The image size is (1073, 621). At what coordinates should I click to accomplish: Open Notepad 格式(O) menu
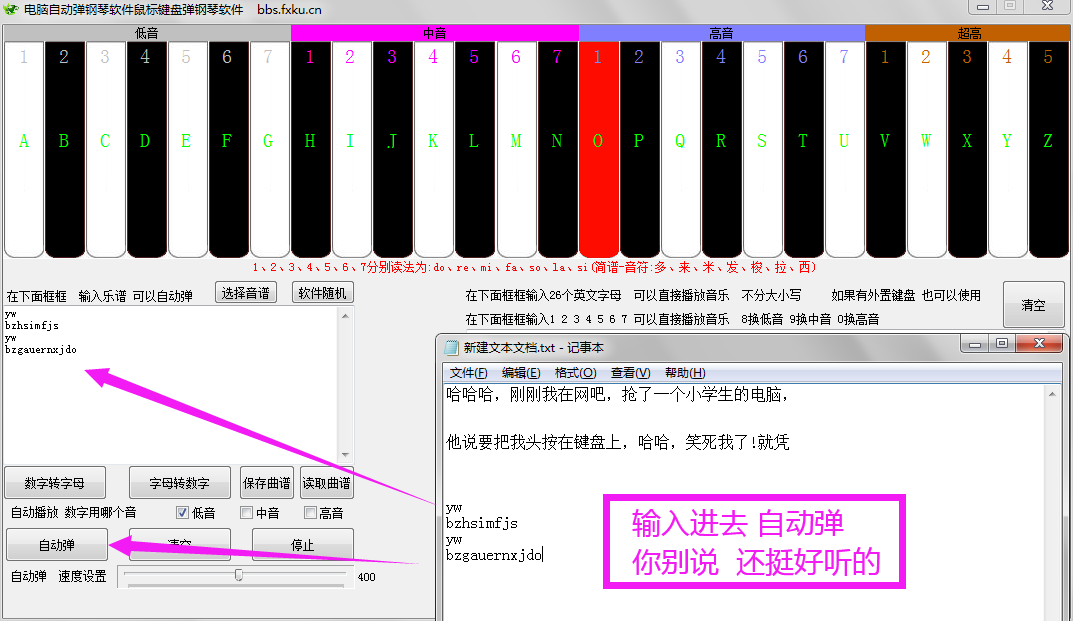tap(576, 372)
